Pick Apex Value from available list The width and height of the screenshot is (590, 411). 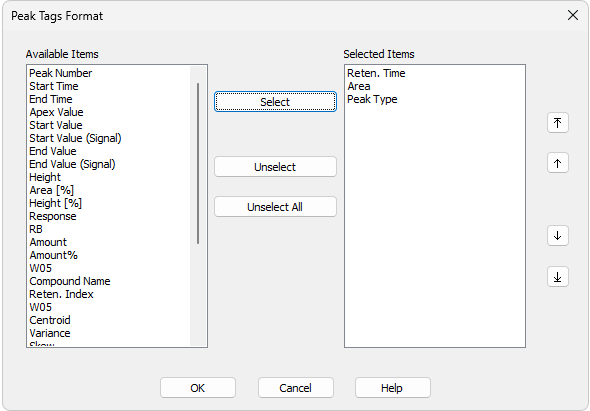click(x=56, y=112)
